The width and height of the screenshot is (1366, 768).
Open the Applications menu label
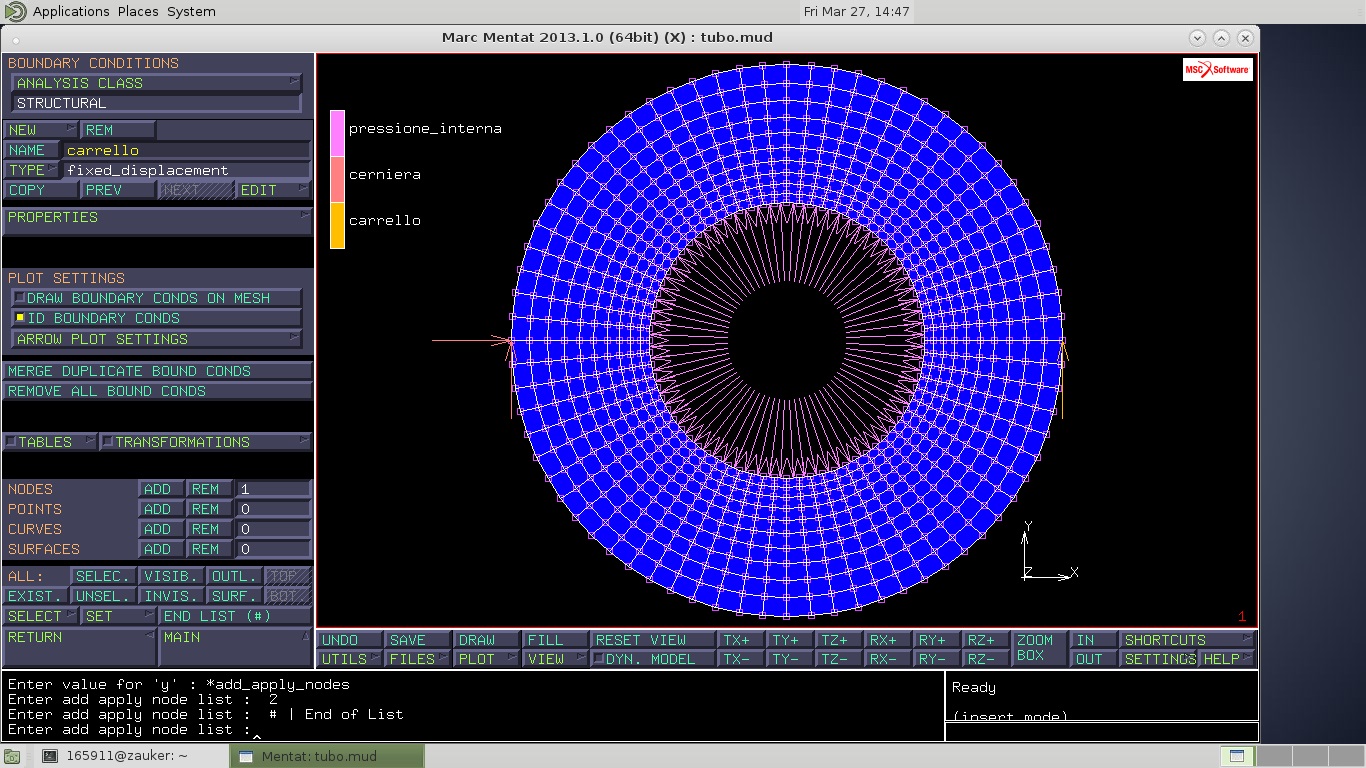click(x=71, y=11)
